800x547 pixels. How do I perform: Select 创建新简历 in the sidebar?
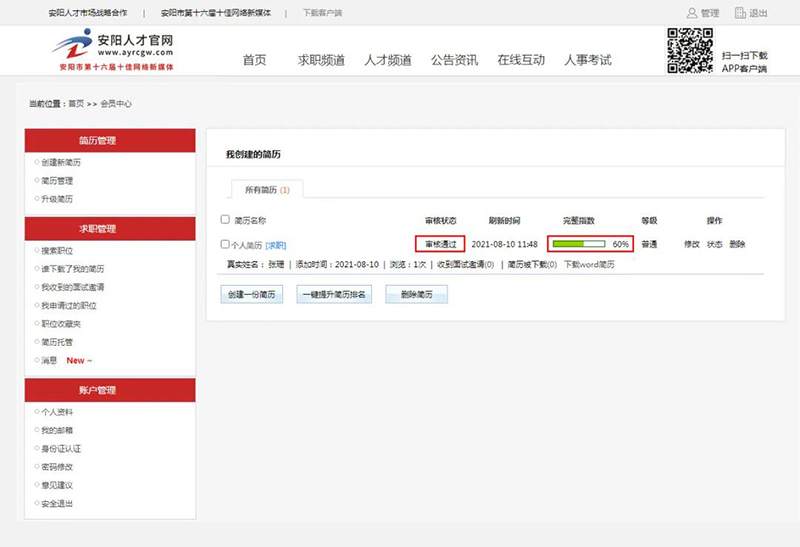pyautogui.click(x=63, y=162)
